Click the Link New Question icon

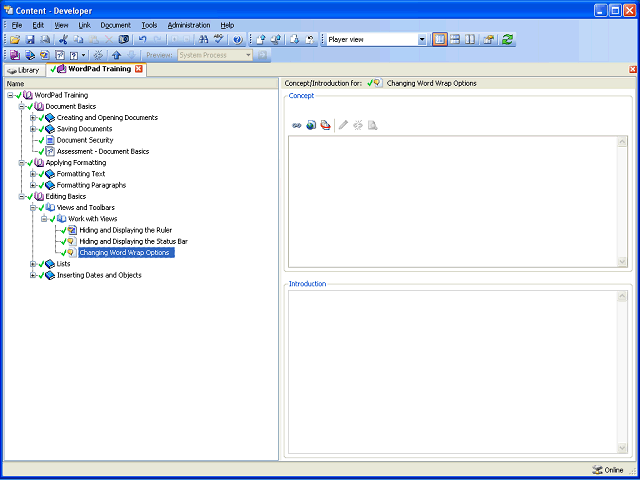[73, 55]
